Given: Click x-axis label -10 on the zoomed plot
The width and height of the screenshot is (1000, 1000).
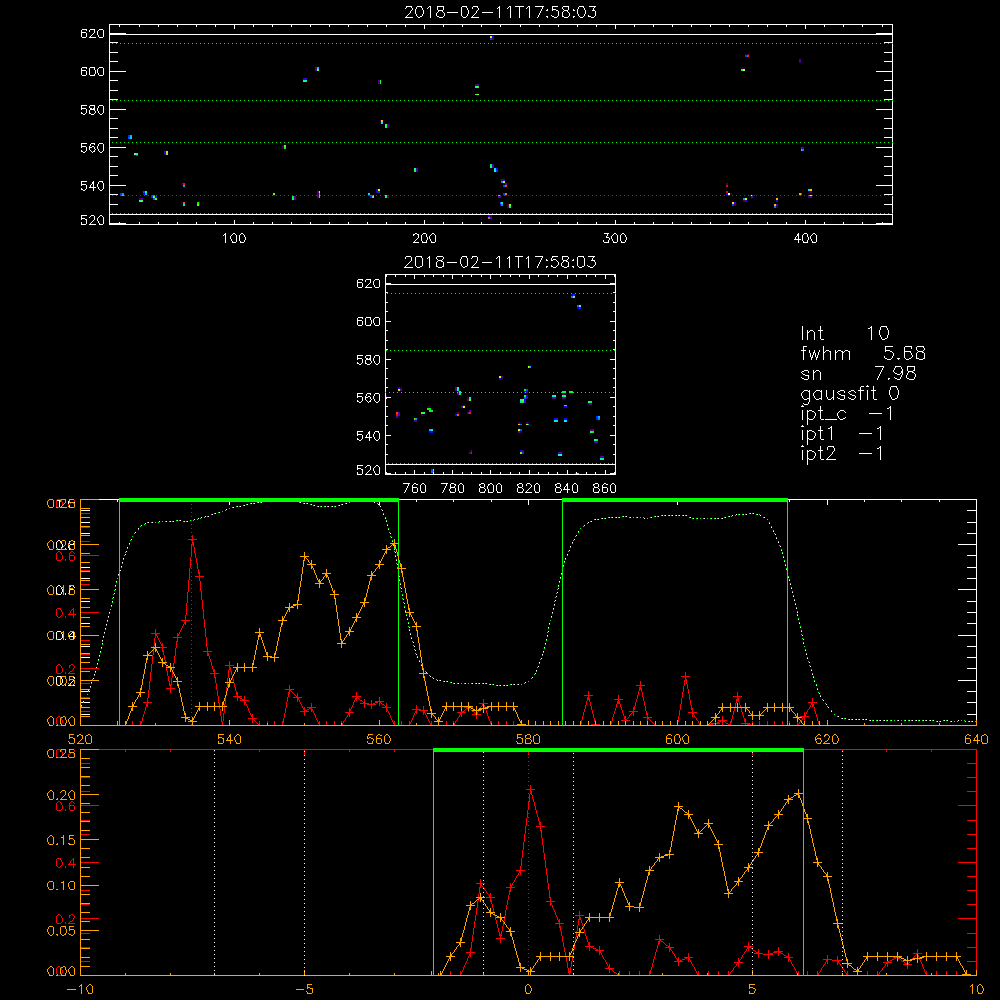Looking at the screenshot, I should [80, 990].
